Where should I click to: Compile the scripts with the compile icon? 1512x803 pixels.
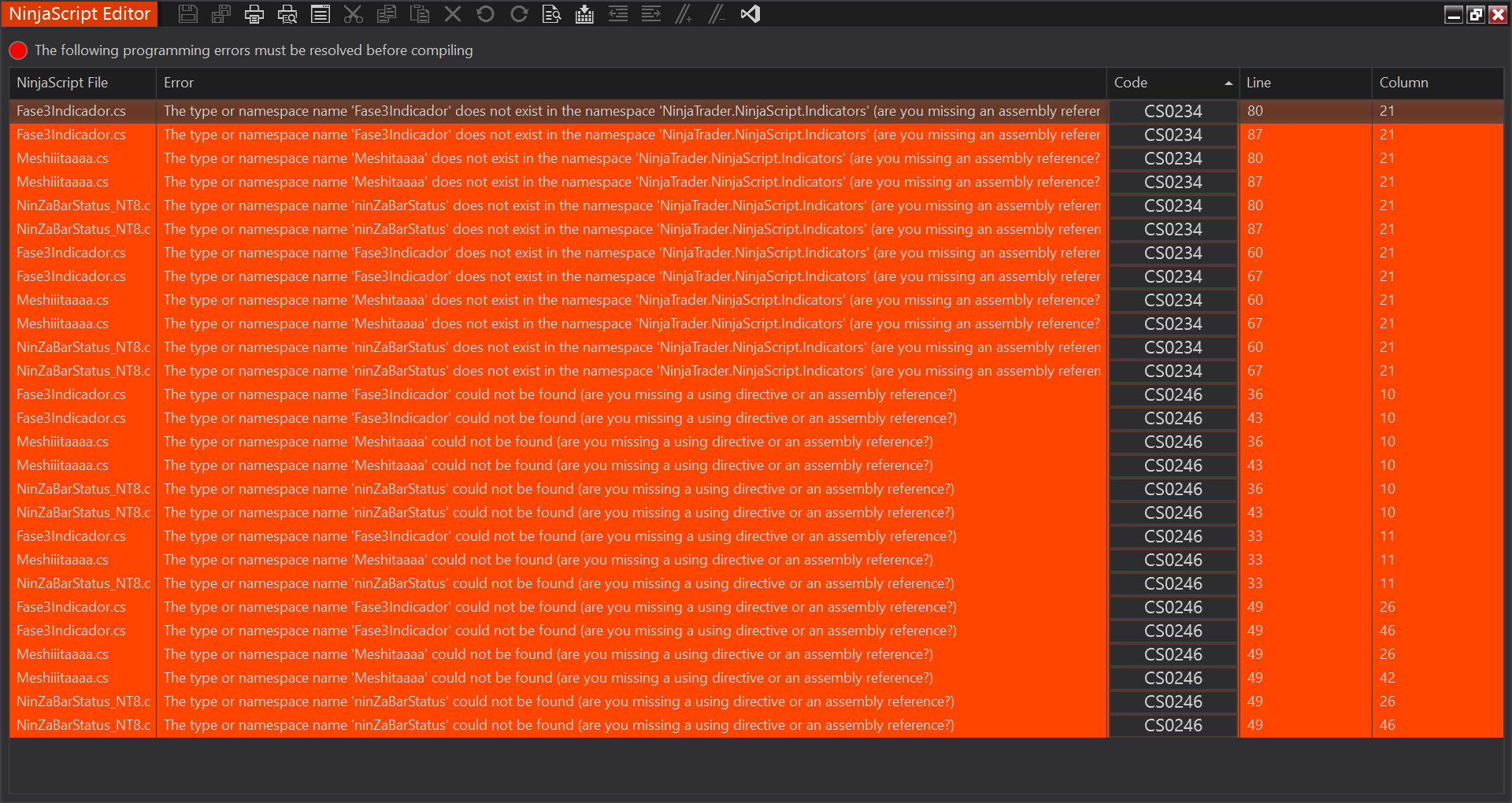[x=585, y=14]
